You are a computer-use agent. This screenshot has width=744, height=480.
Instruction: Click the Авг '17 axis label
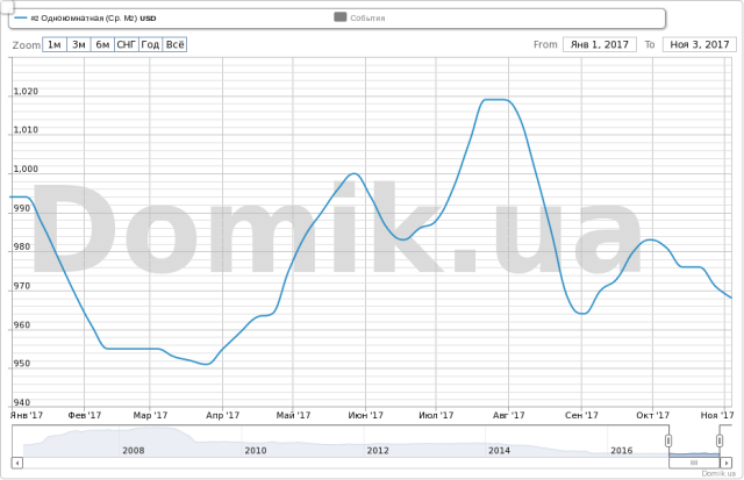pyautogui.click(x=509, y=415)
